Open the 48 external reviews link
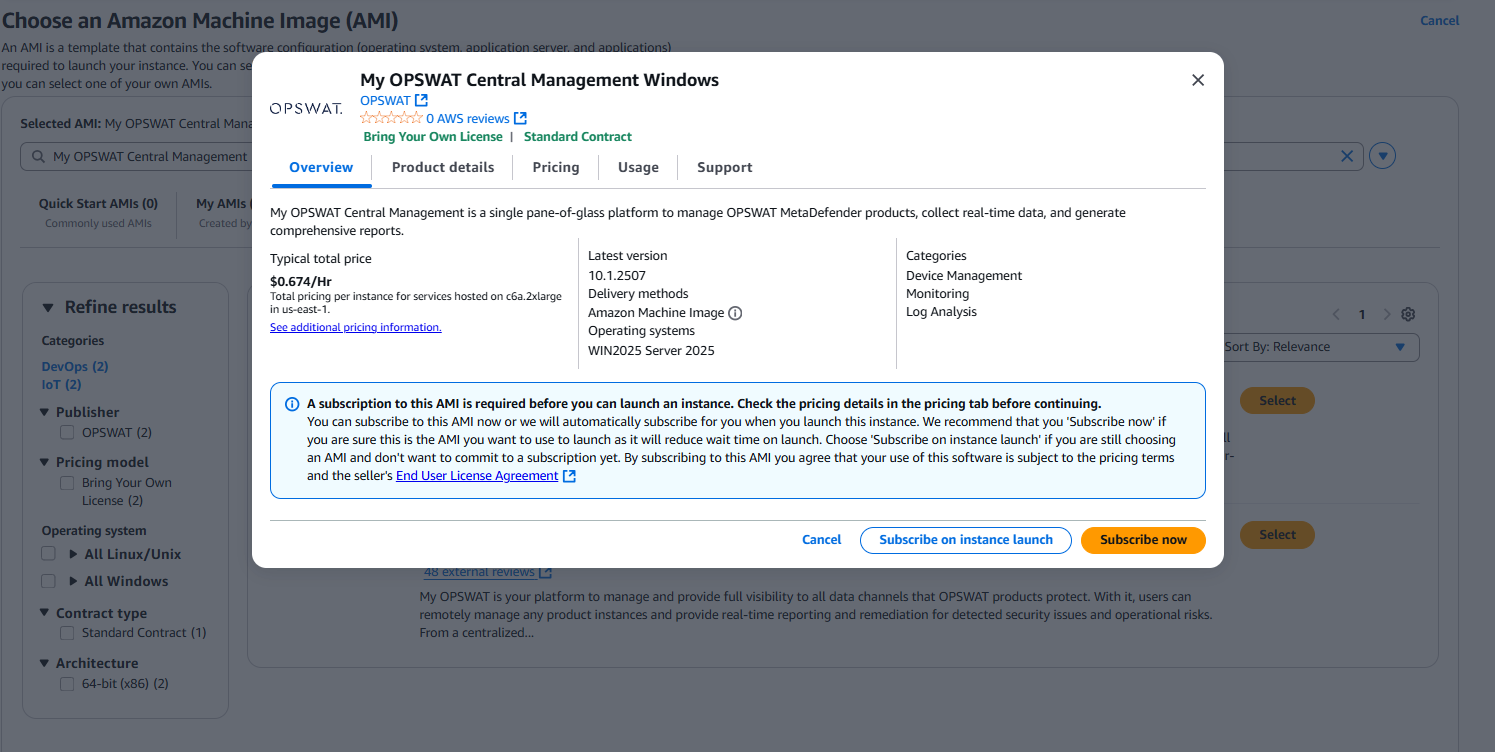The height and width of the screenshot is (752, 1495). click(x=479, y=572)
